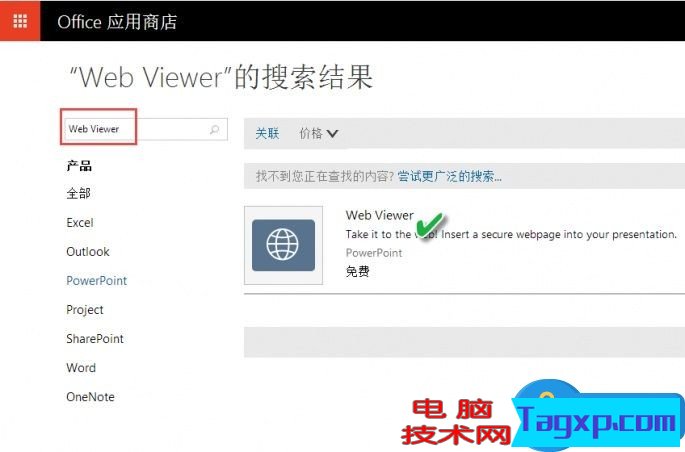Filter products by OneNote

pos(90,397)
